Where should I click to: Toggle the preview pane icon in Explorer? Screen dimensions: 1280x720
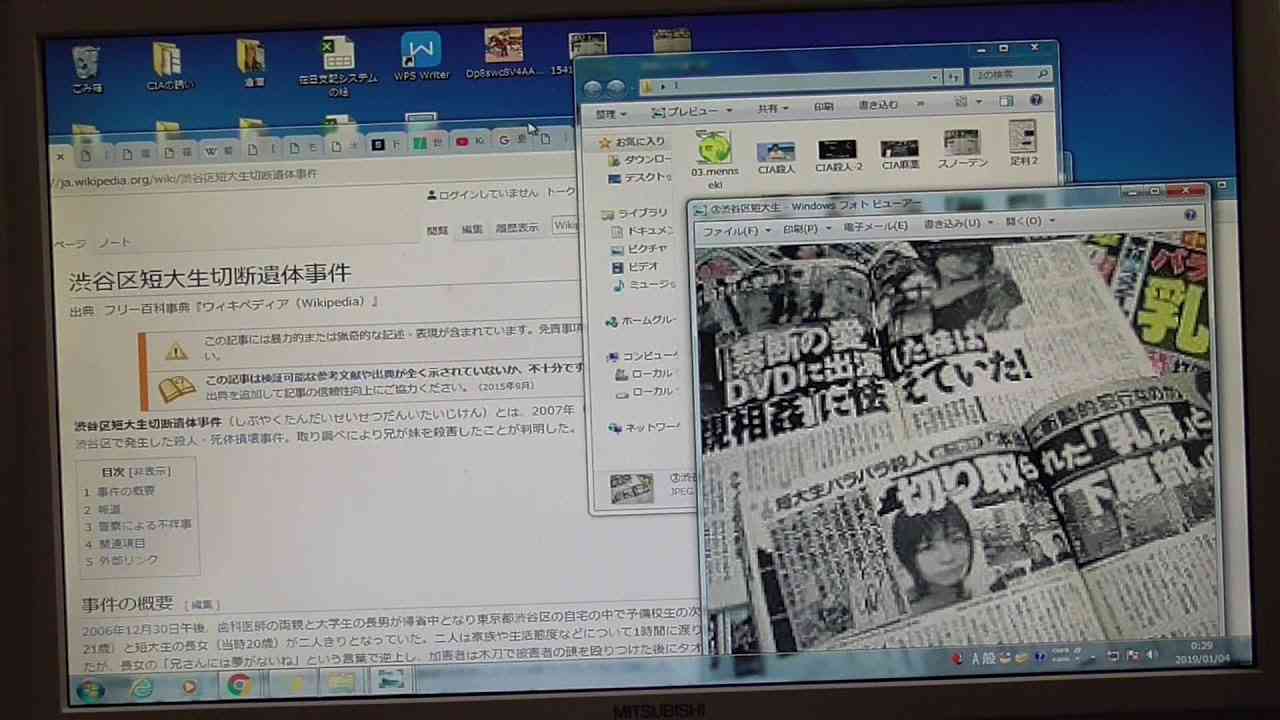tap(1007, 100)
